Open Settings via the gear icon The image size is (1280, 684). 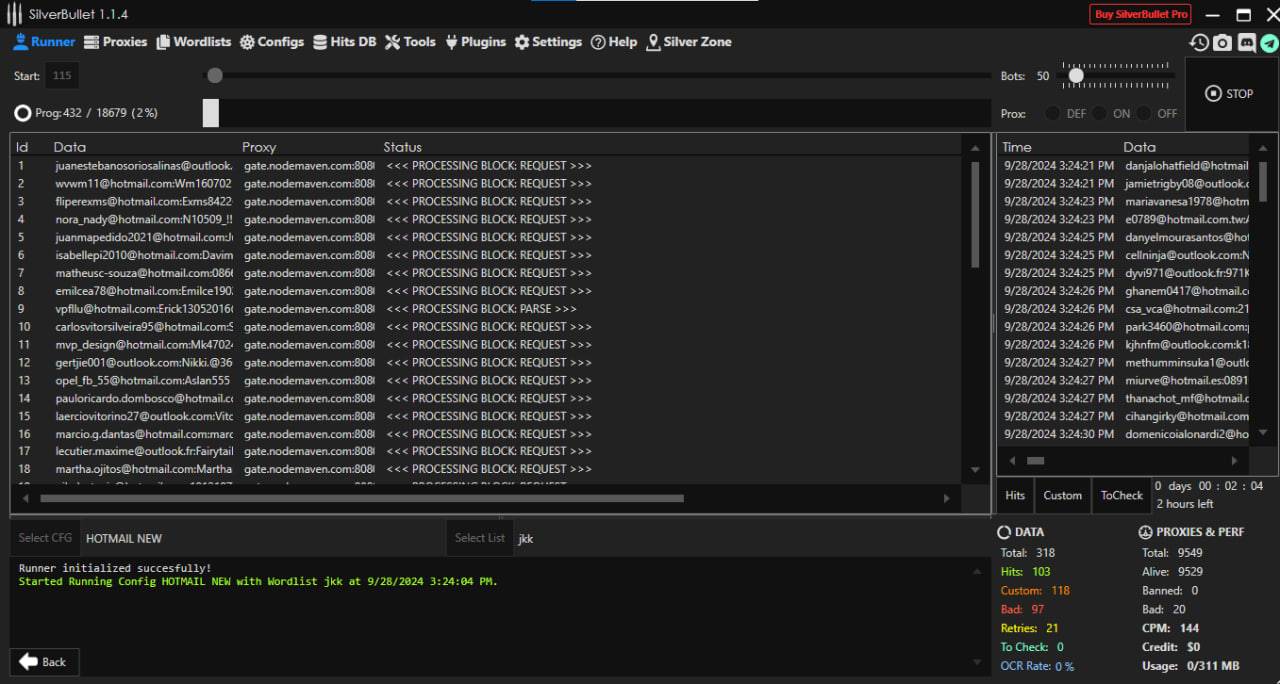[522, 42]
